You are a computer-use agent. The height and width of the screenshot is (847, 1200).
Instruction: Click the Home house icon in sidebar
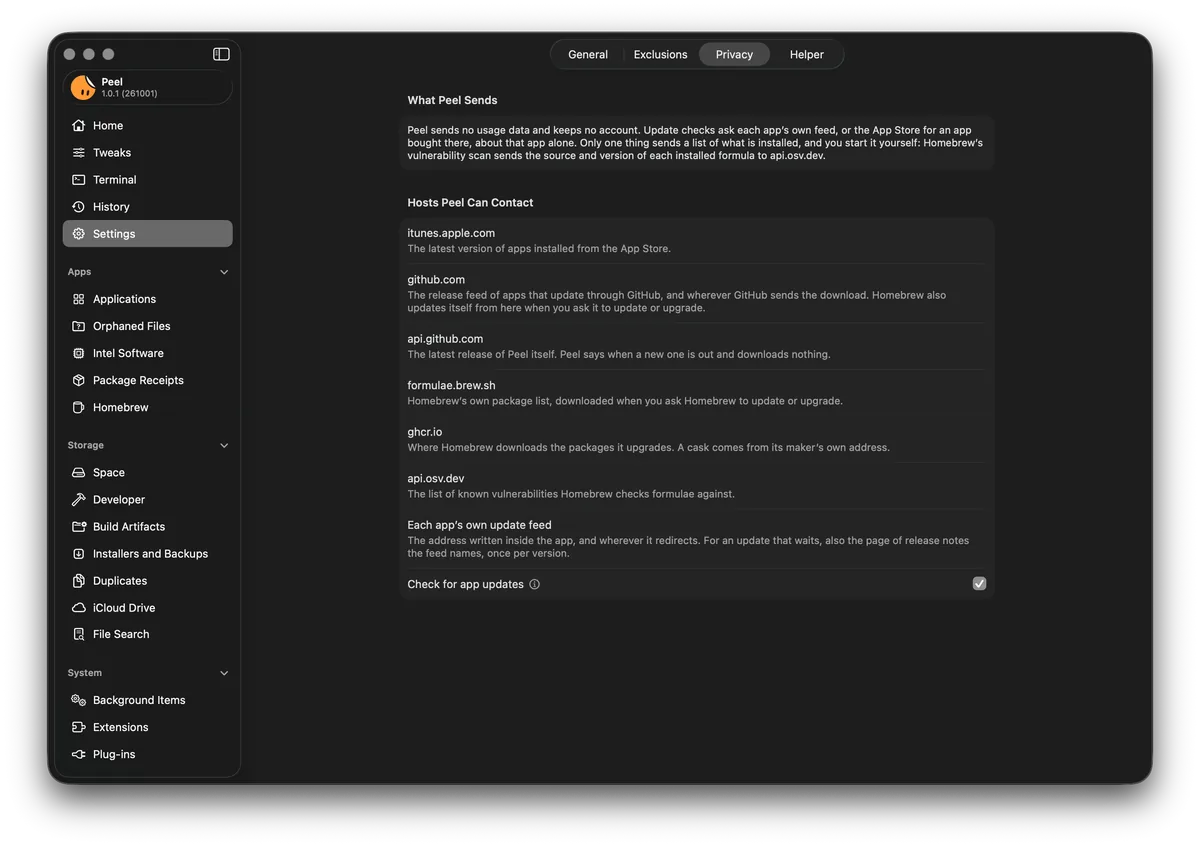[79, 126]
